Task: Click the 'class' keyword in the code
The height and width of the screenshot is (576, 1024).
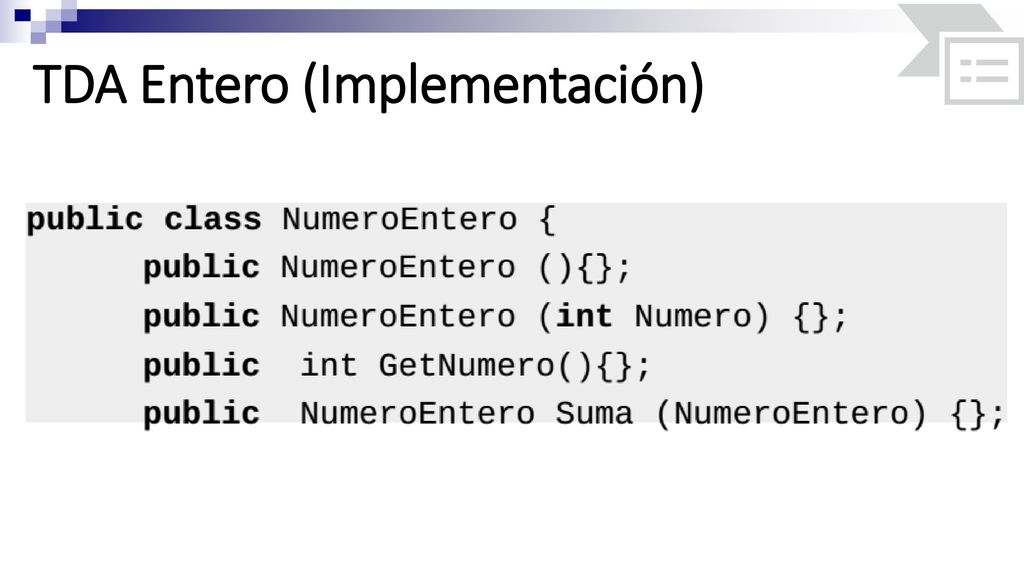Action: coord(212,219)
